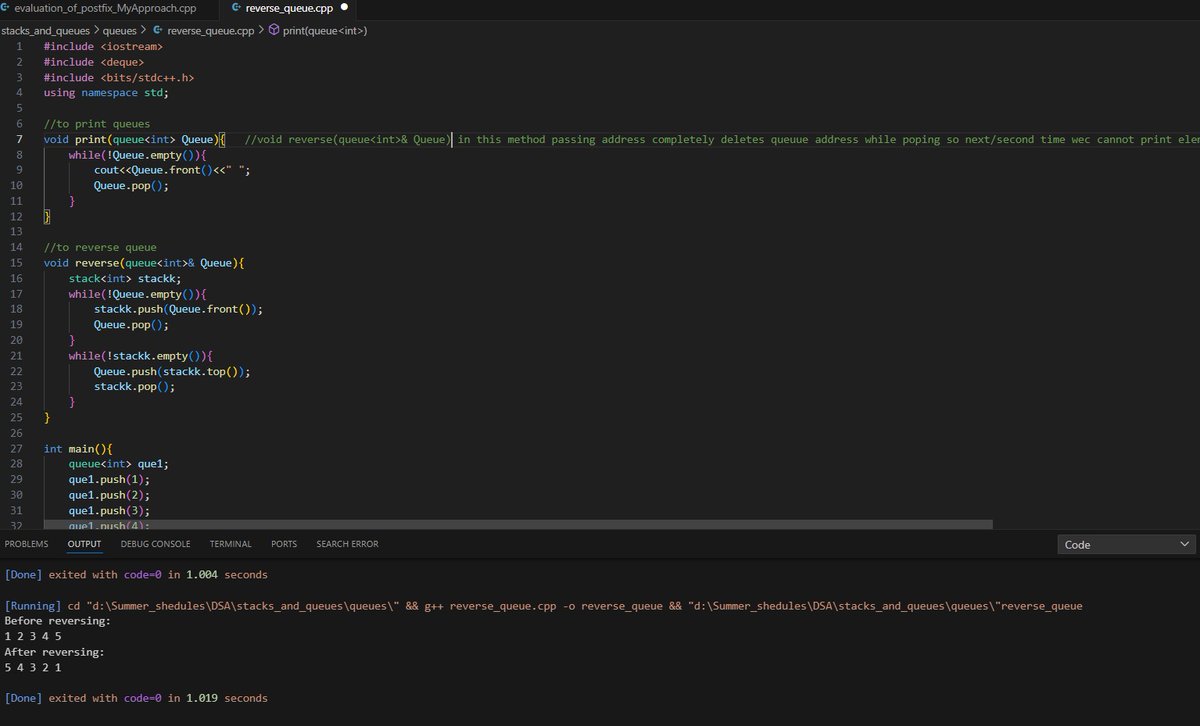Click the '//to reverse queue' comment
The width and height of the screenshot is (1200, 726).
(x=100, y=247)
